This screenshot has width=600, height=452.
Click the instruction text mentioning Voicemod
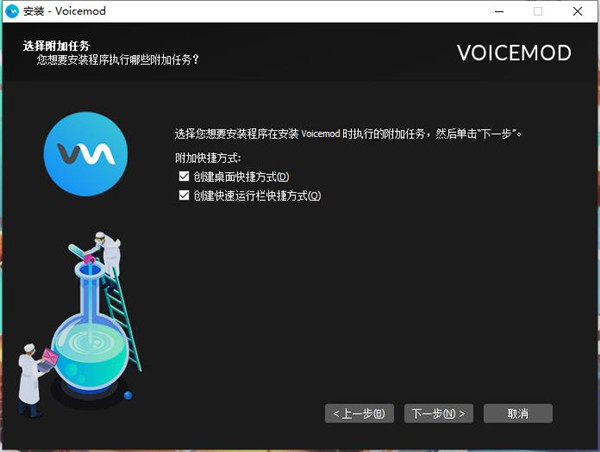349,134
